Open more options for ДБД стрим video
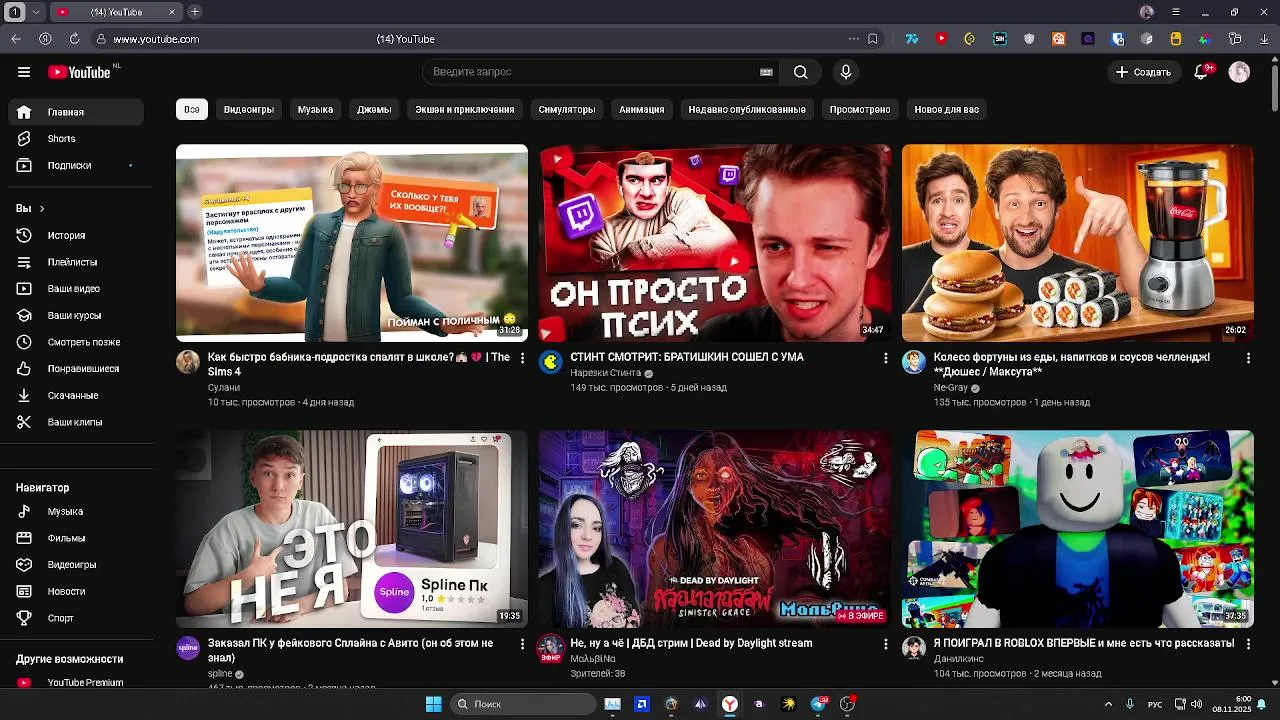The image size is (1280, 720). [885, 645]
